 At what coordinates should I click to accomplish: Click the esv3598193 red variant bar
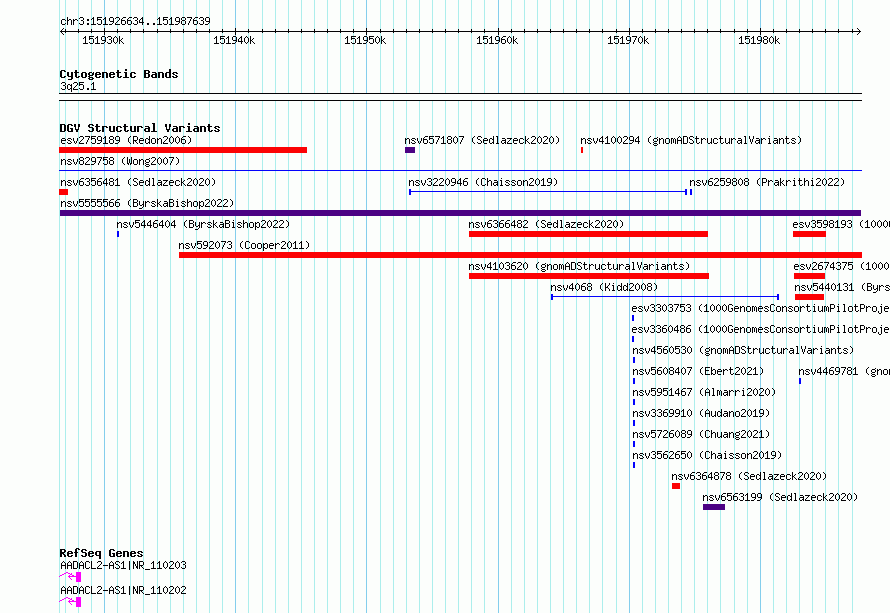(x=809, y=234)
